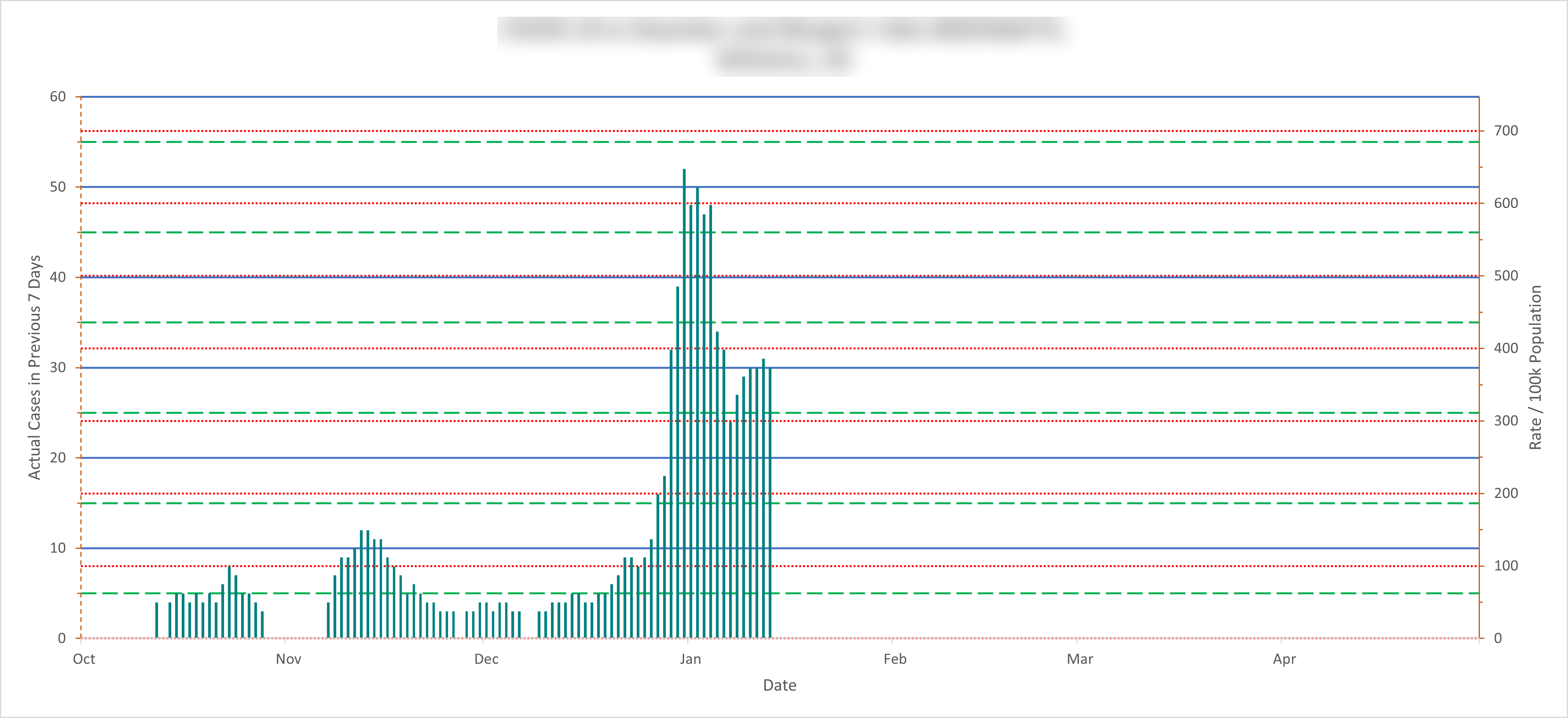Screen dimensions: 1568x718
Task: Click the November peak bar near 12
Action: tap(361, 584)
